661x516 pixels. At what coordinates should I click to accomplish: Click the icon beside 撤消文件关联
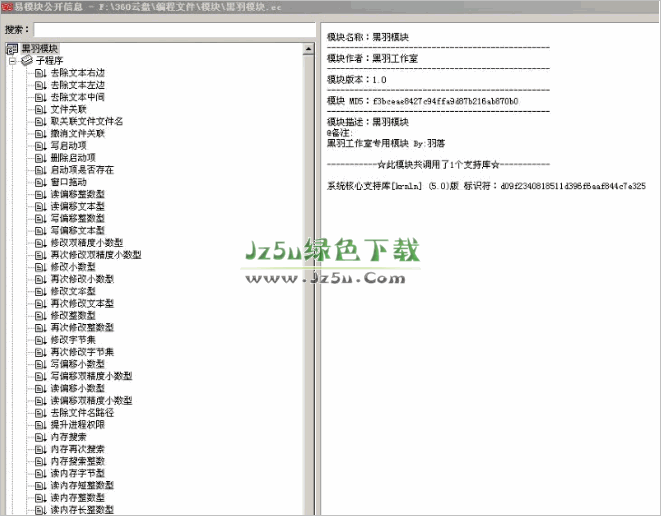(x=41, y=134)
